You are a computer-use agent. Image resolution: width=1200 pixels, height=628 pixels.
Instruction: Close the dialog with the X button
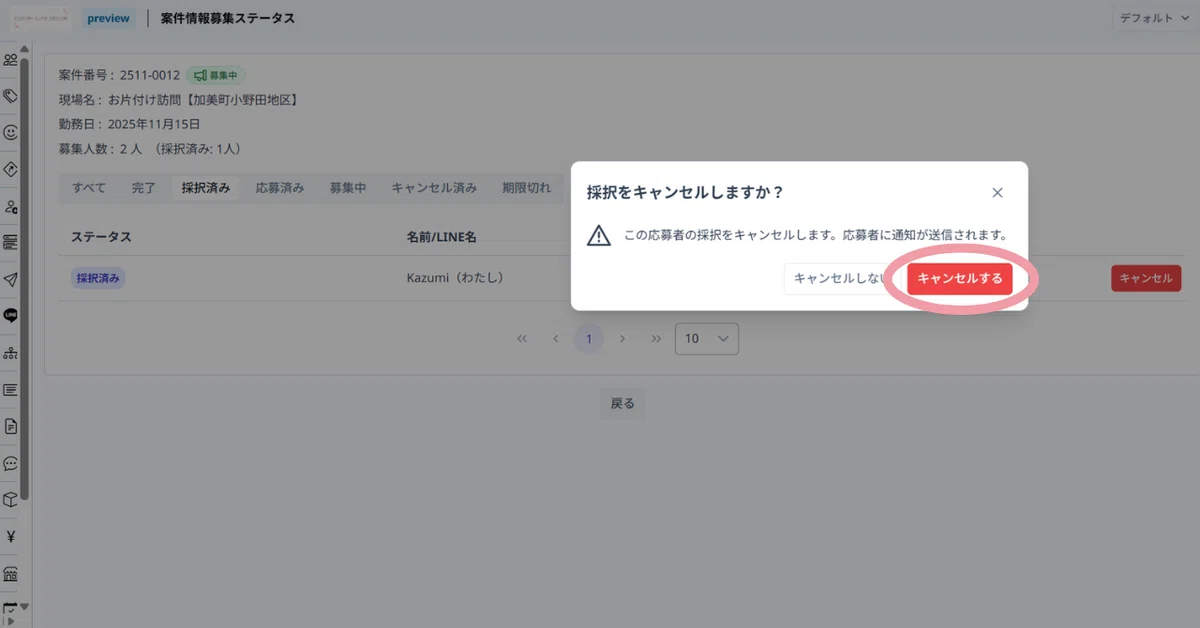point(997,192)
